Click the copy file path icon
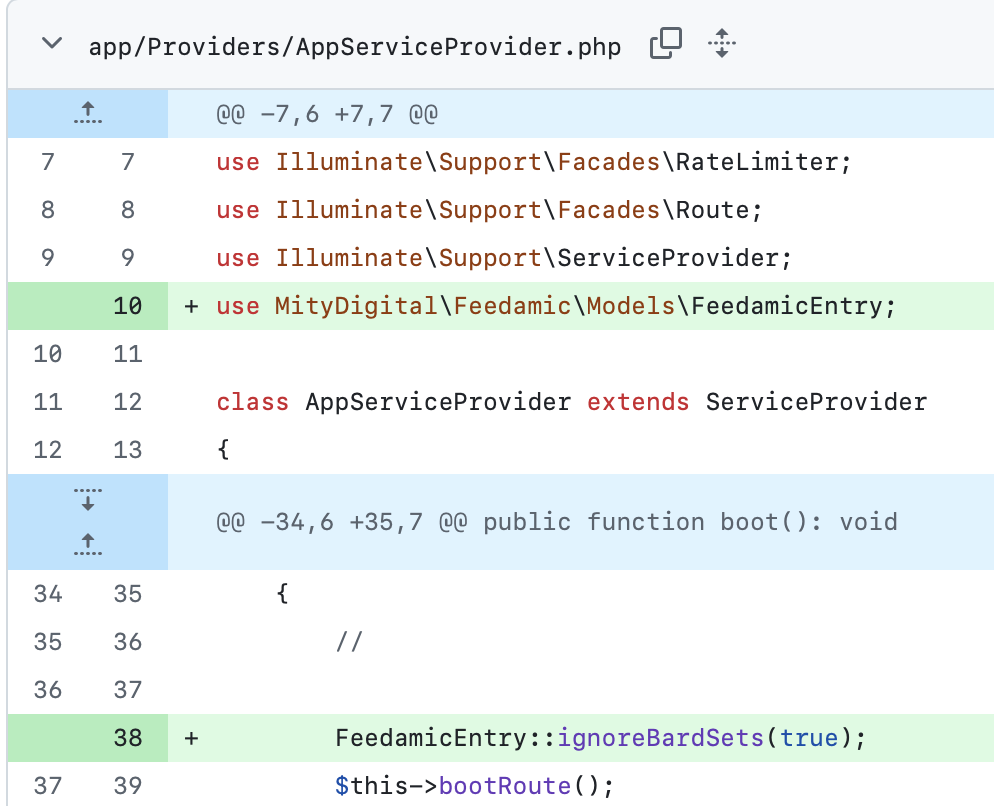Screen dimensions: 994x806 [x=664, y=44]
